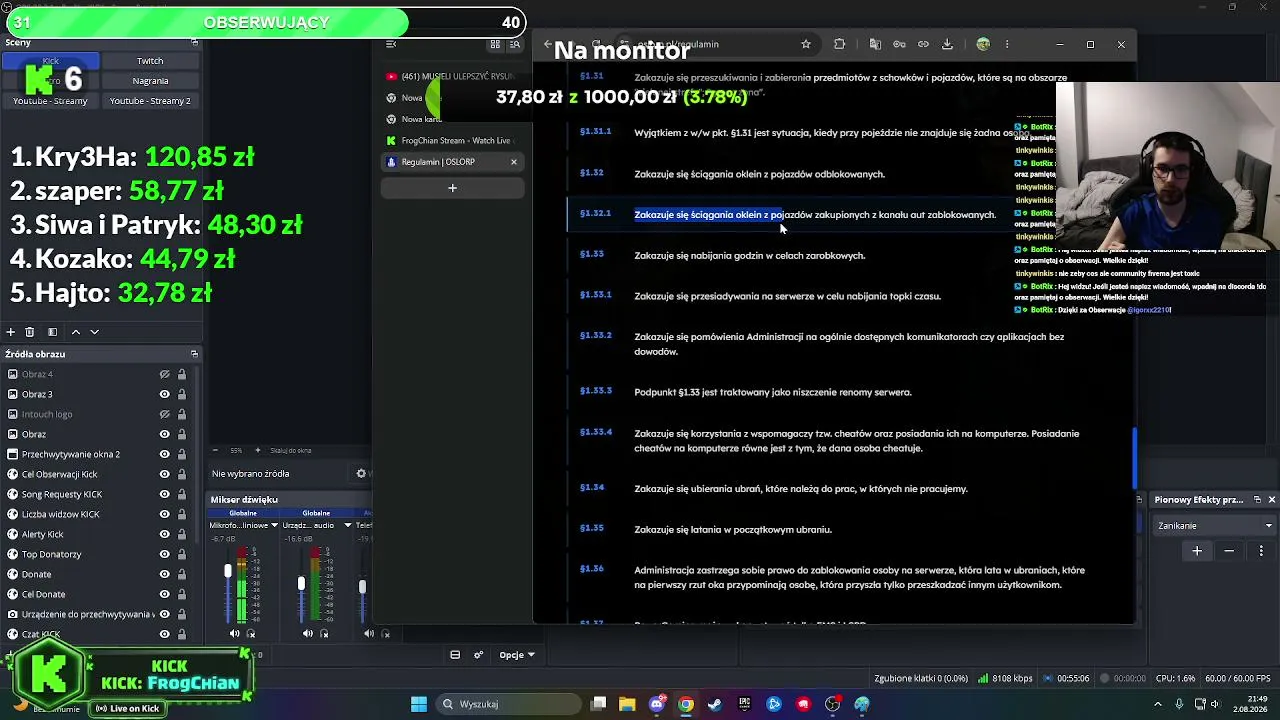Screen dimensions: 1280x720
Task: Delete the selected scene with trash icon
Action: point(30,332)
